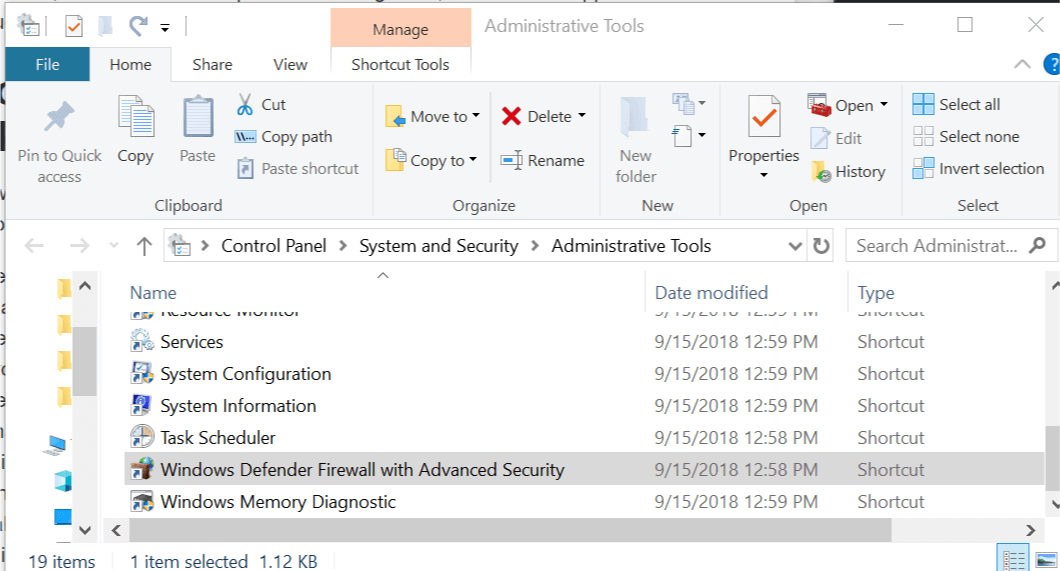
Task: Open the File tab
Action: pos(47,64)
